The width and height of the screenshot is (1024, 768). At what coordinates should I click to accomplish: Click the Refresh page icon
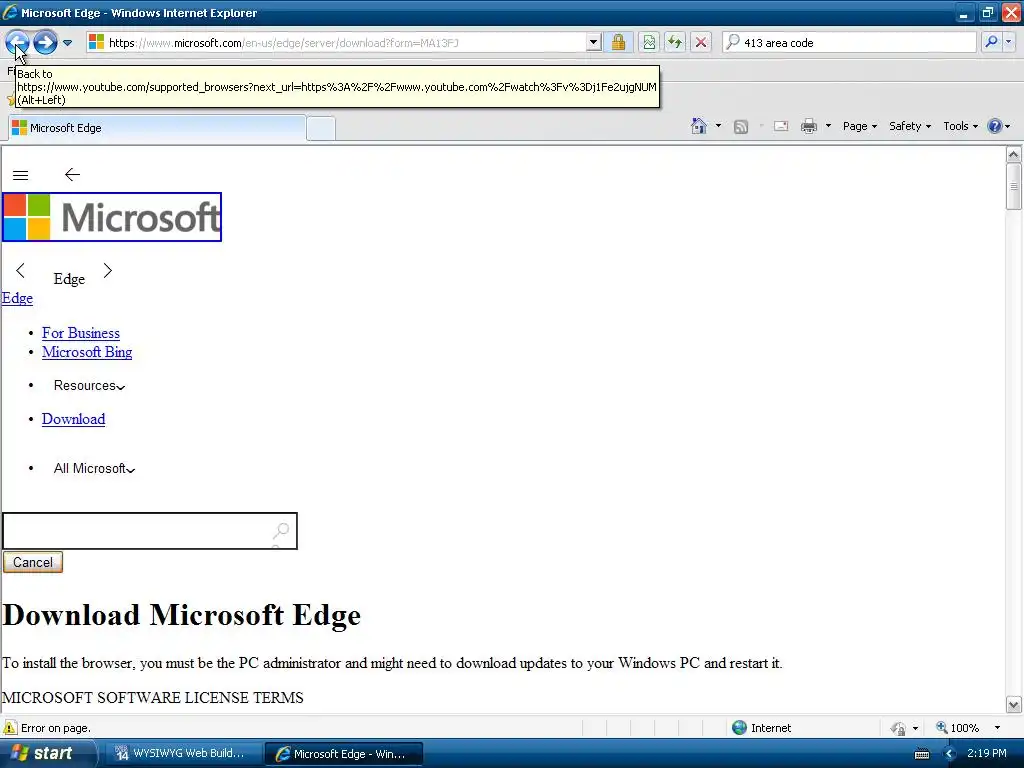click(675, 43)
